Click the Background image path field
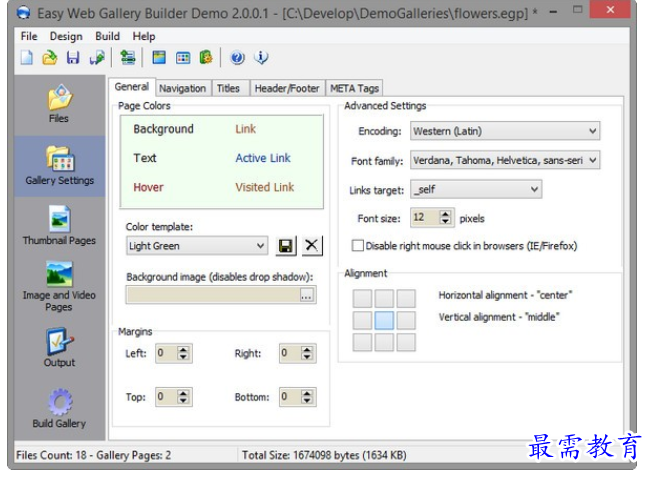650x478 pixels. tap(213, 295)
